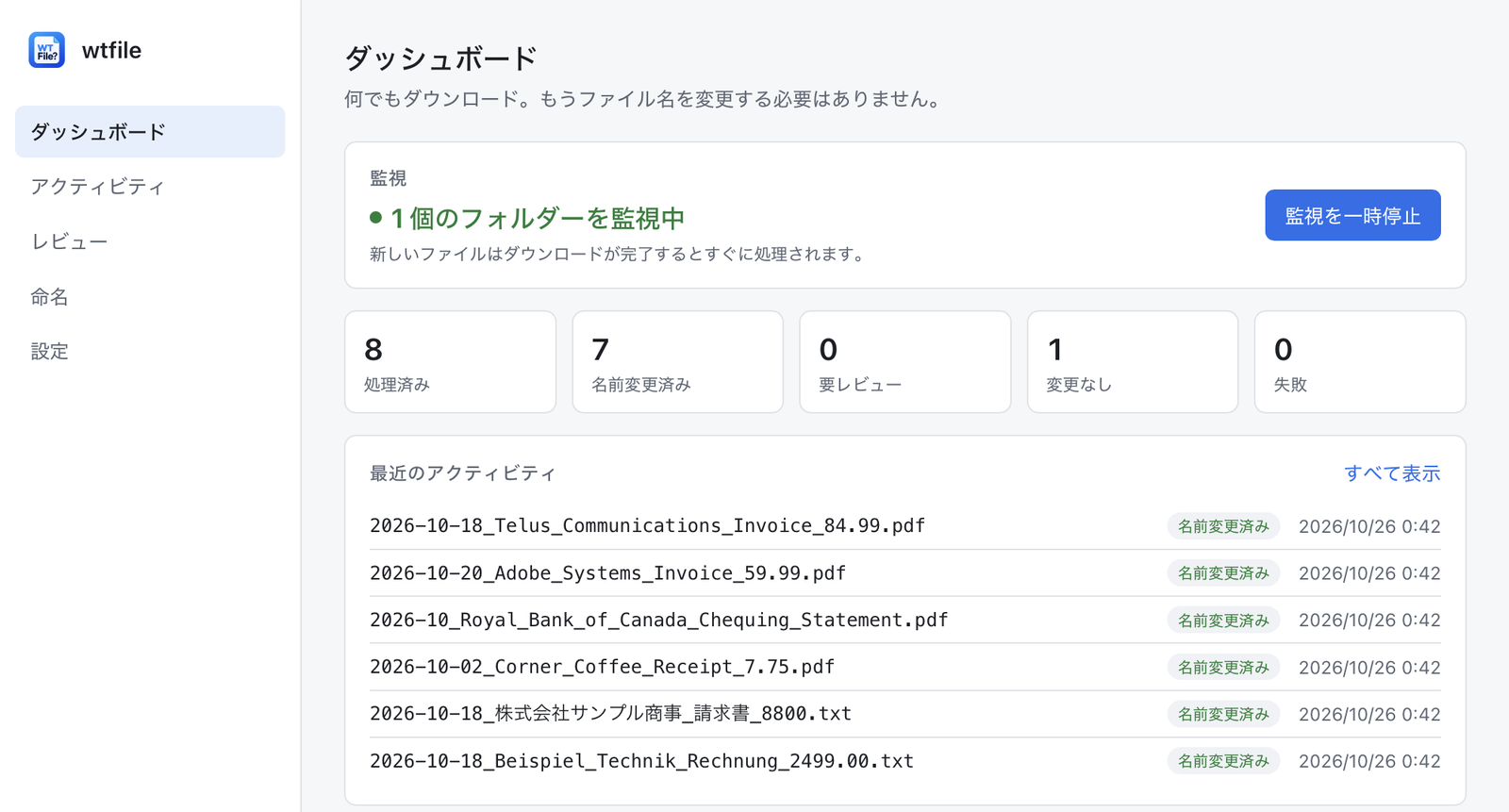Screen dimensions: 1509x812
Task: Click the 名前変更済み badge on the Beispiel row
Action: coord(1223,761)
